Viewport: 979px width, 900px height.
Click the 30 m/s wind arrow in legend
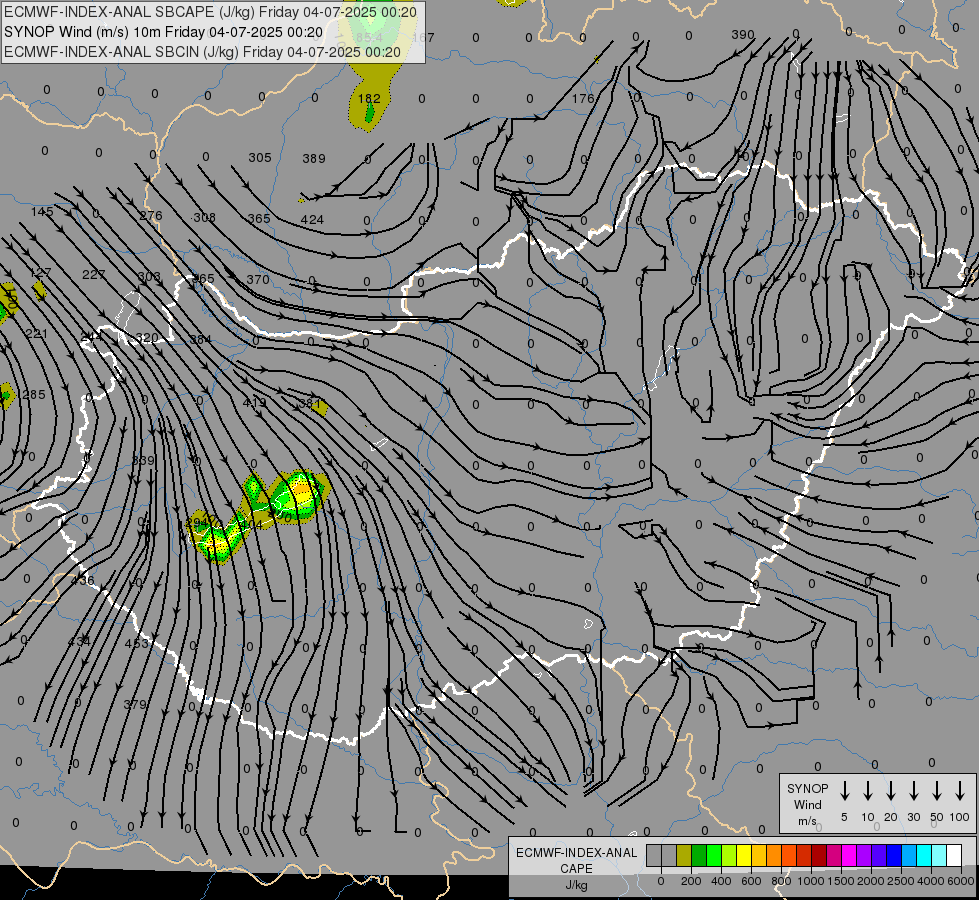pos(914,791)
